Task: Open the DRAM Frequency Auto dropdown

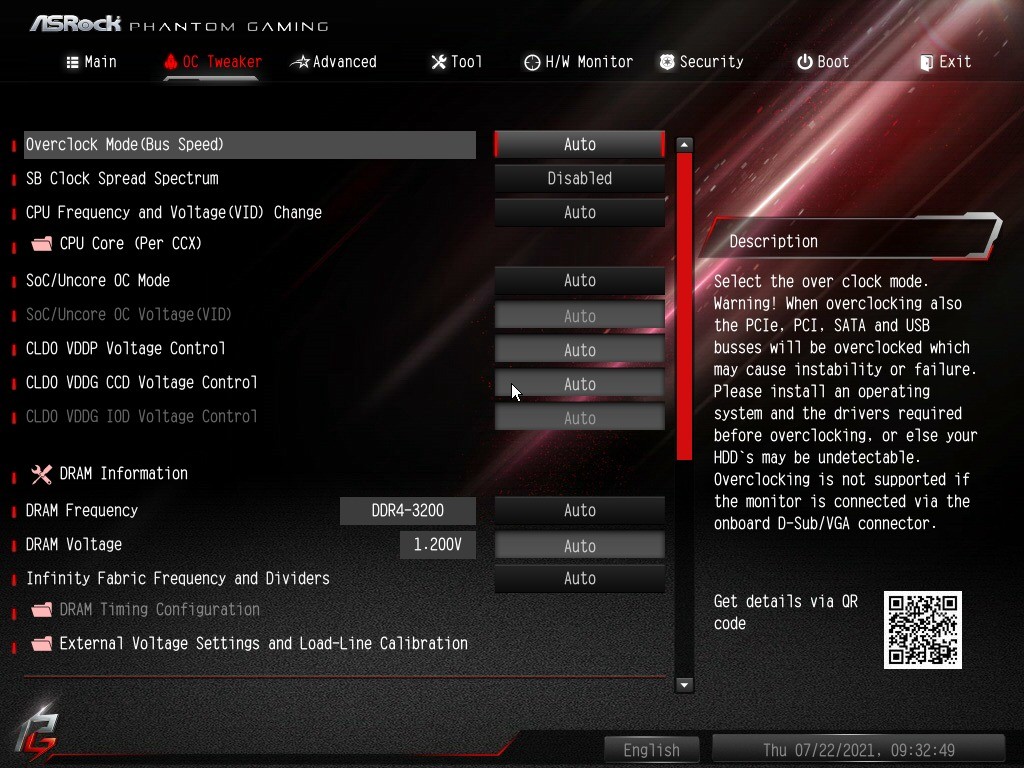Action: (579, 510)
